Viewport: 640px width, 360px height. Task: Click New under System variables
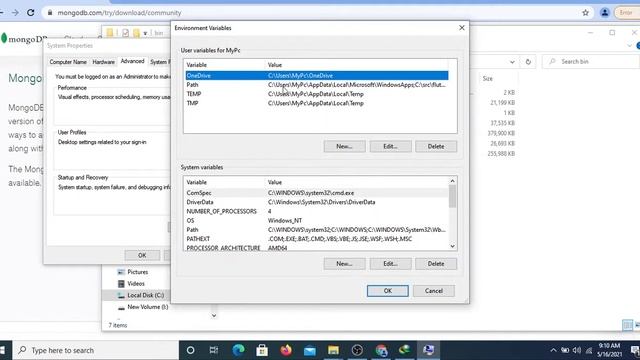(344, 264)
